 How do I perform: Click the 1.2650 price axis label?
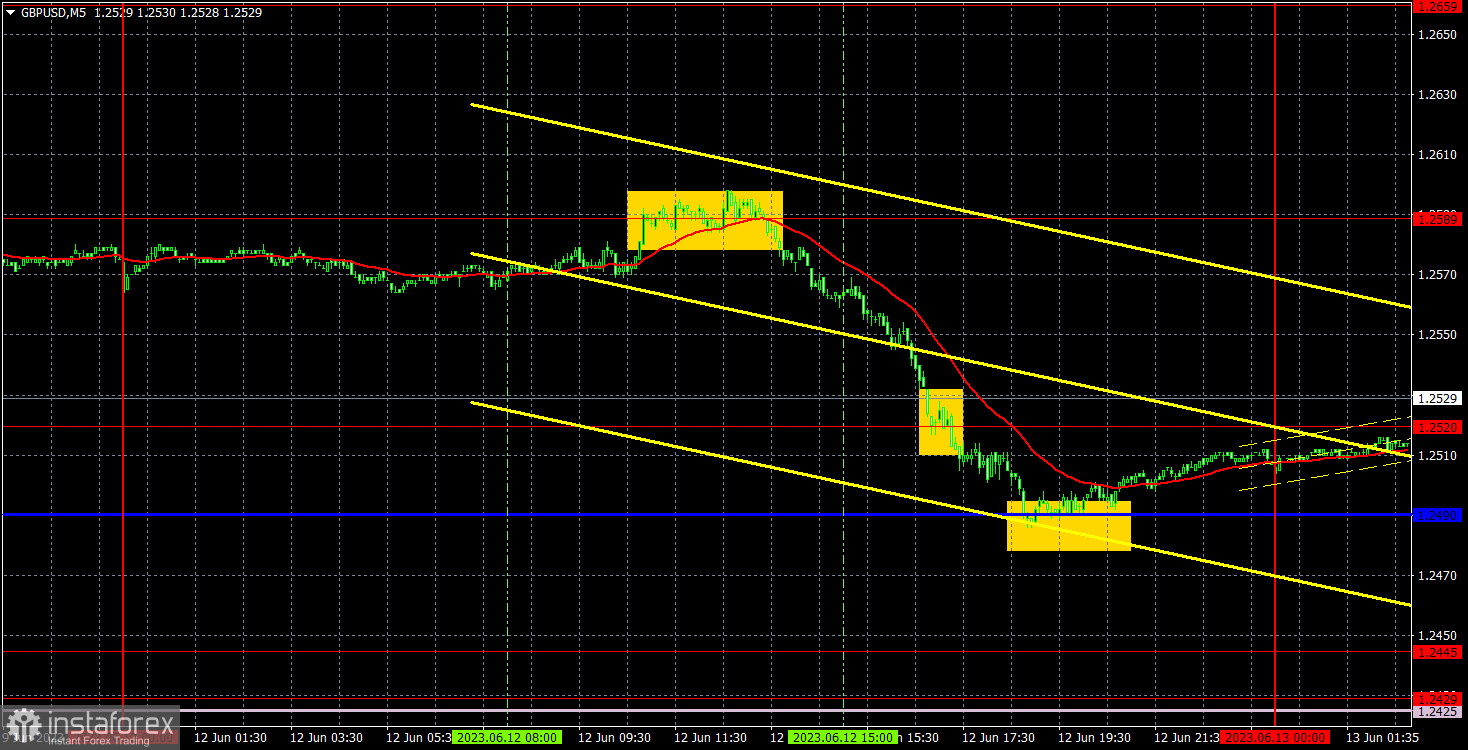pos(1436,35)
